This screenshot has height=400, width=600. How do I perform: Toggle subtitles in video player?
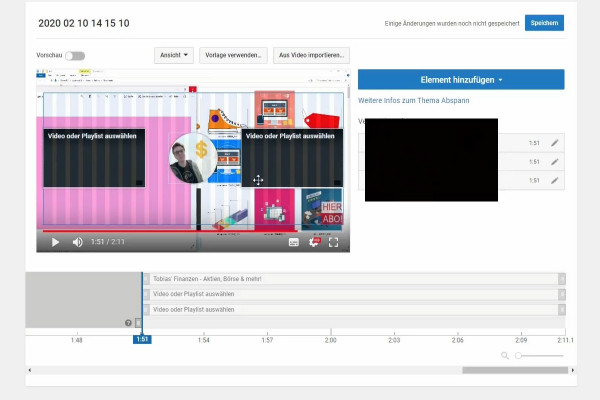point(293,242)
